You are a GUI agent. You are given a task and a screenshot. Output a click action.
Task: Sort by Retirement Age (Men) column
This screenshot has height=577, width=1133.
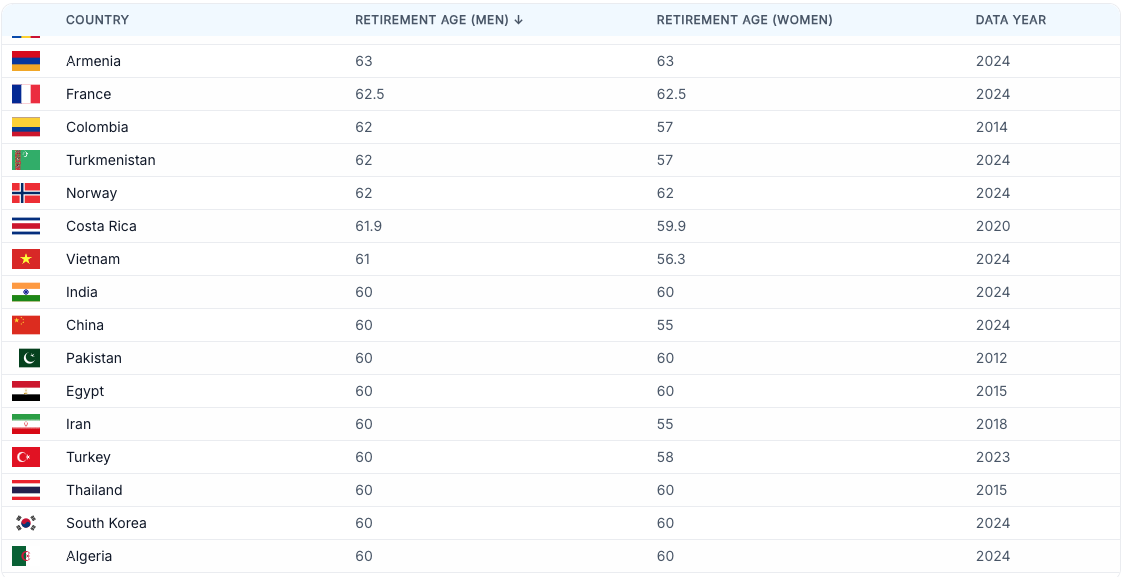pyautogui.click(x=431, y=20)
